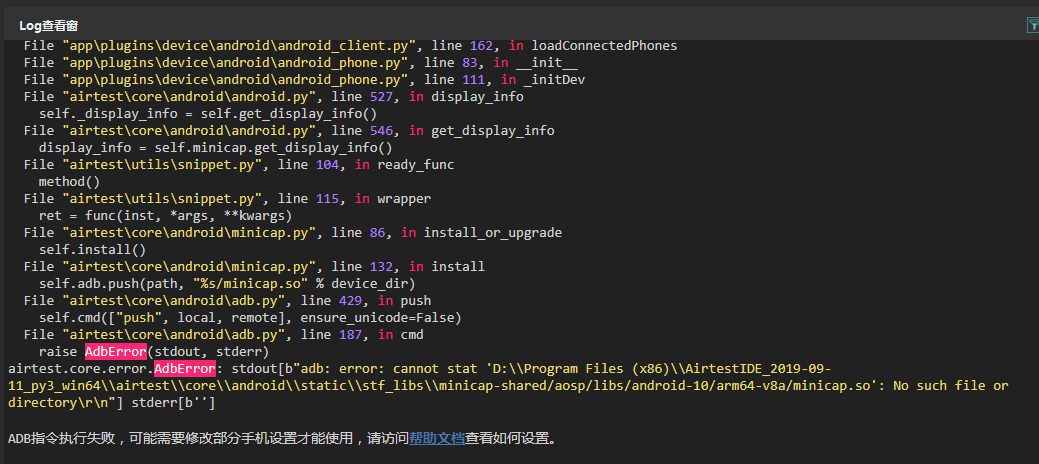Click the android_phone.py line 111 _initDev row
Image resolution: width=1039 pixels, height=464 pixels.
click(304, 80)
